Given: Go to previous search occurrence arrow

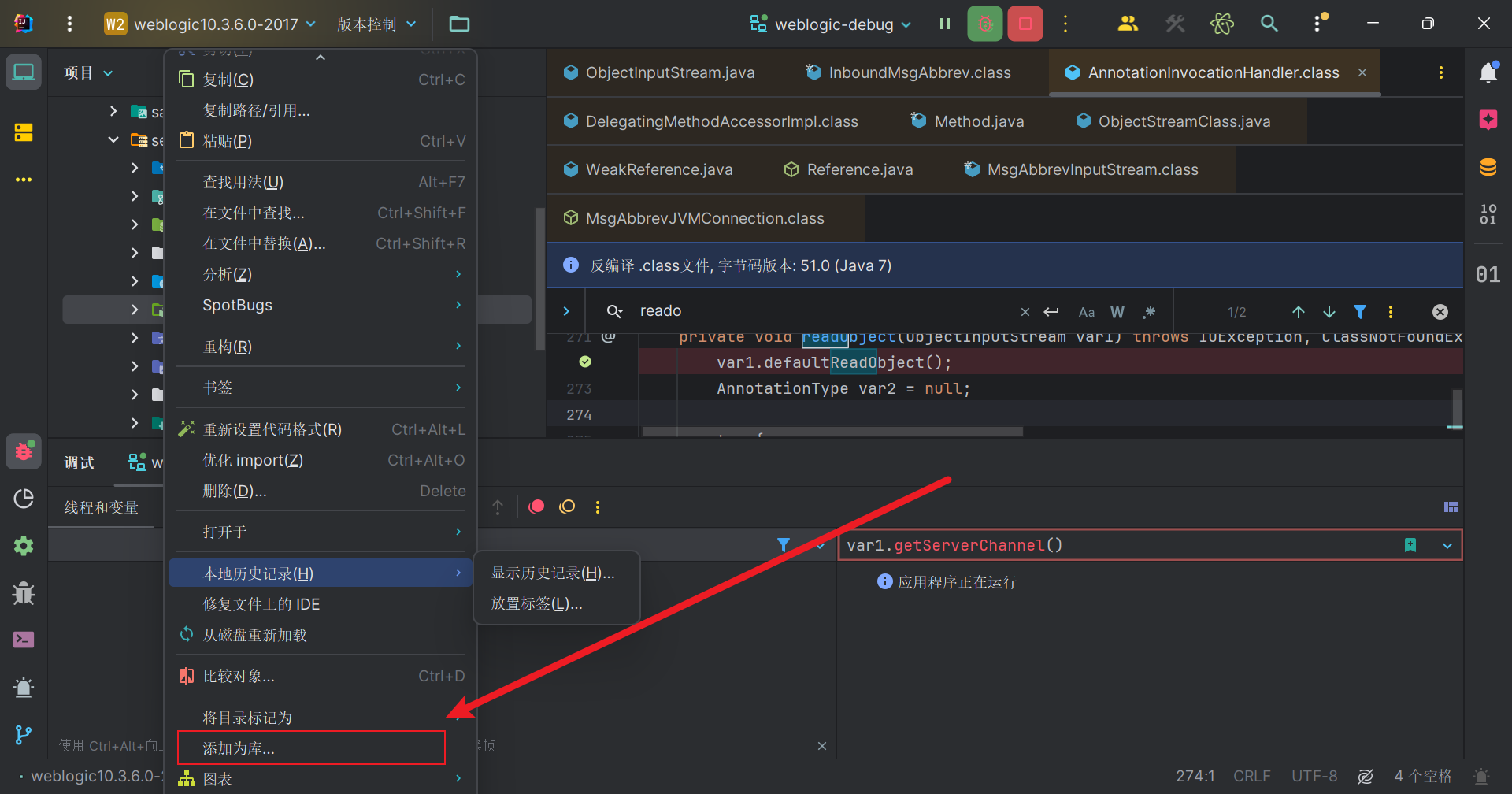Looking at the screenshot, I should click(1299, 312).
